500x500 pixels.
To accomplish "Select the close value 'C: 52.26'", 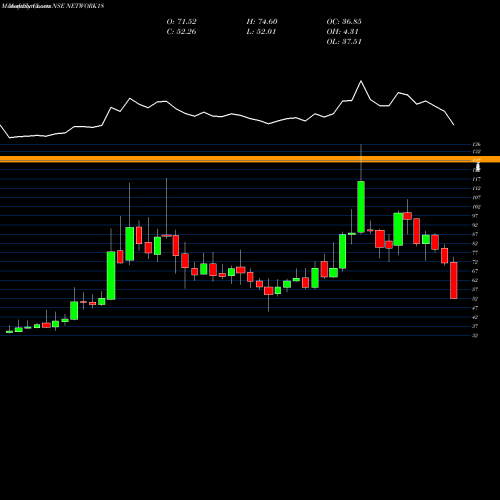I will pos(181,32).
